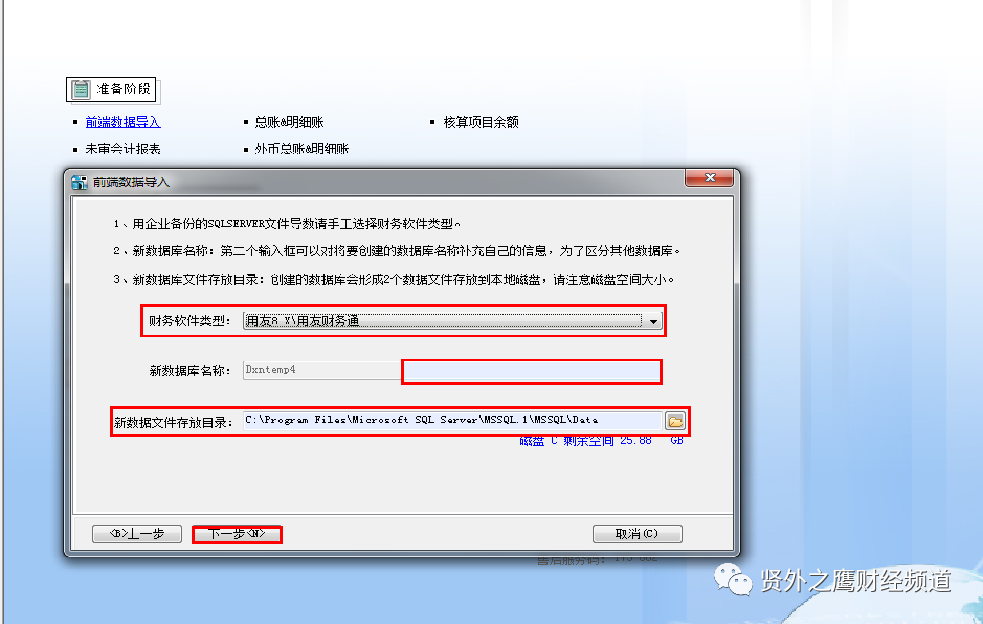The width and height of the screenshot is (983, 624).
Task: Click the 新数据文件存放目录 path field
Action: [453, 421]
